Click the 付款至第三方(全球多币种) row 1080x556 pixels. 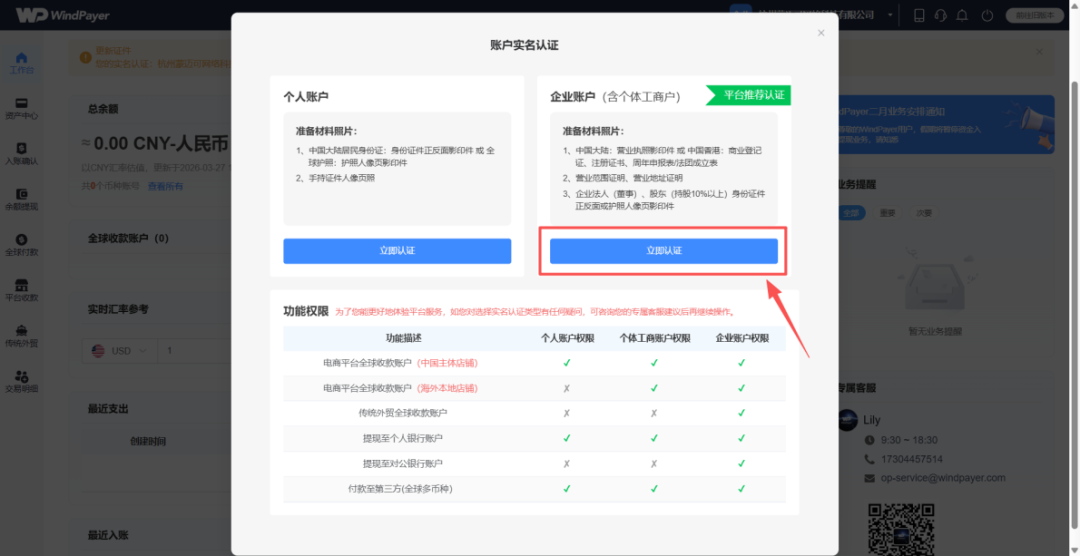tap(534, 488)
